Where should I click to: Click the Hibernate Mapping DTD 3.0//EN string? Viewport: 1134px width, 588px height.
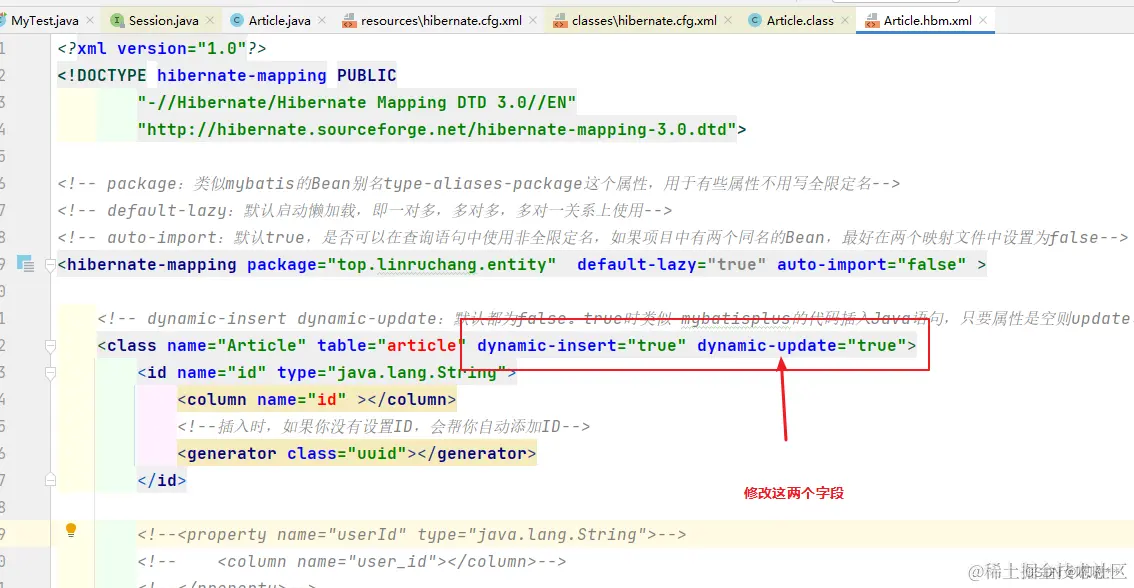357,103
